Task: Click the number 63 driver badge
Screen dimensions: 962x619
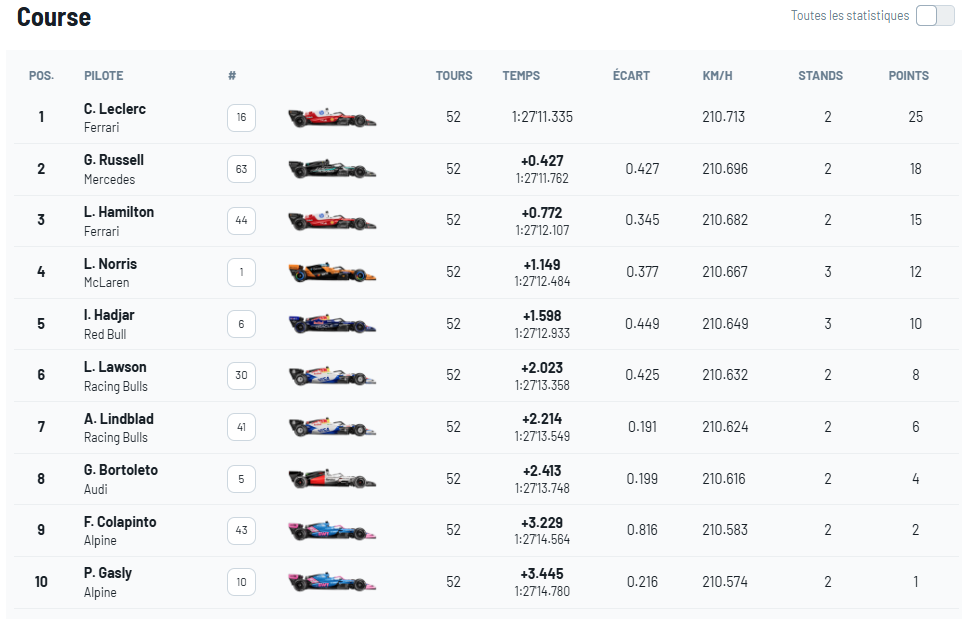Action: [x=241, y=169]
